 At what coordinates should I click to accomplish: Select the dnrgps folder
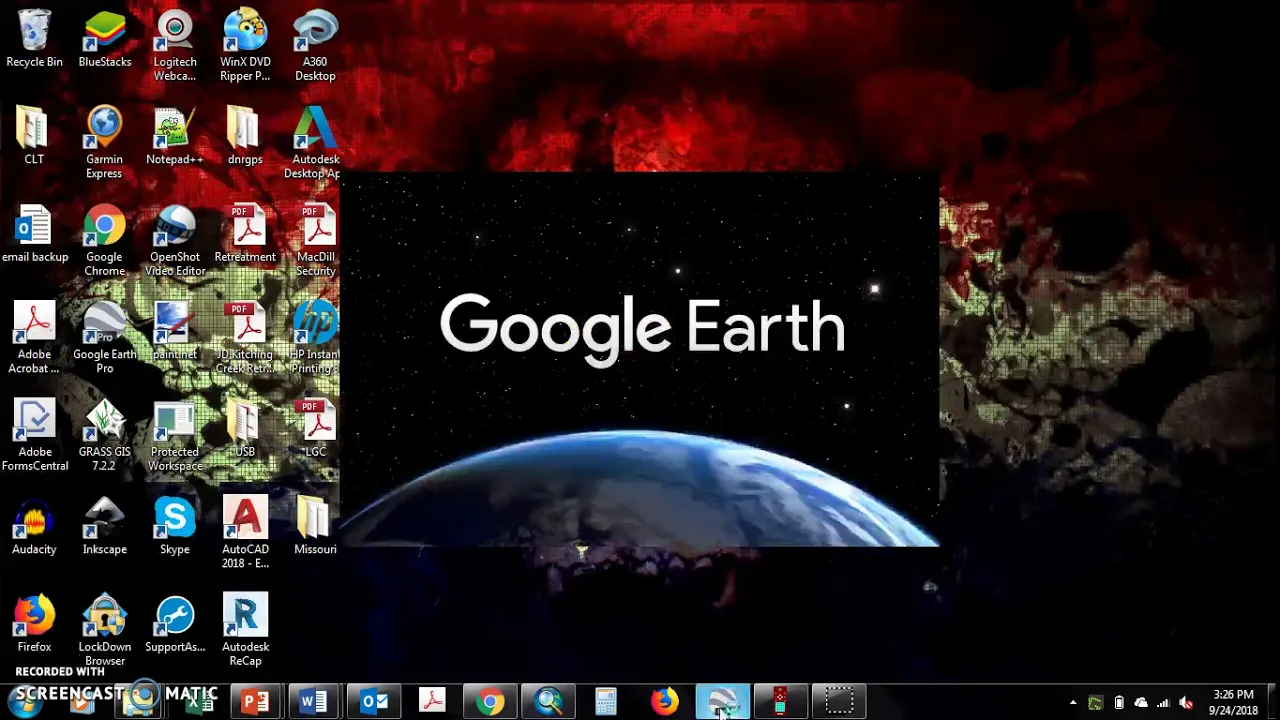245,137
